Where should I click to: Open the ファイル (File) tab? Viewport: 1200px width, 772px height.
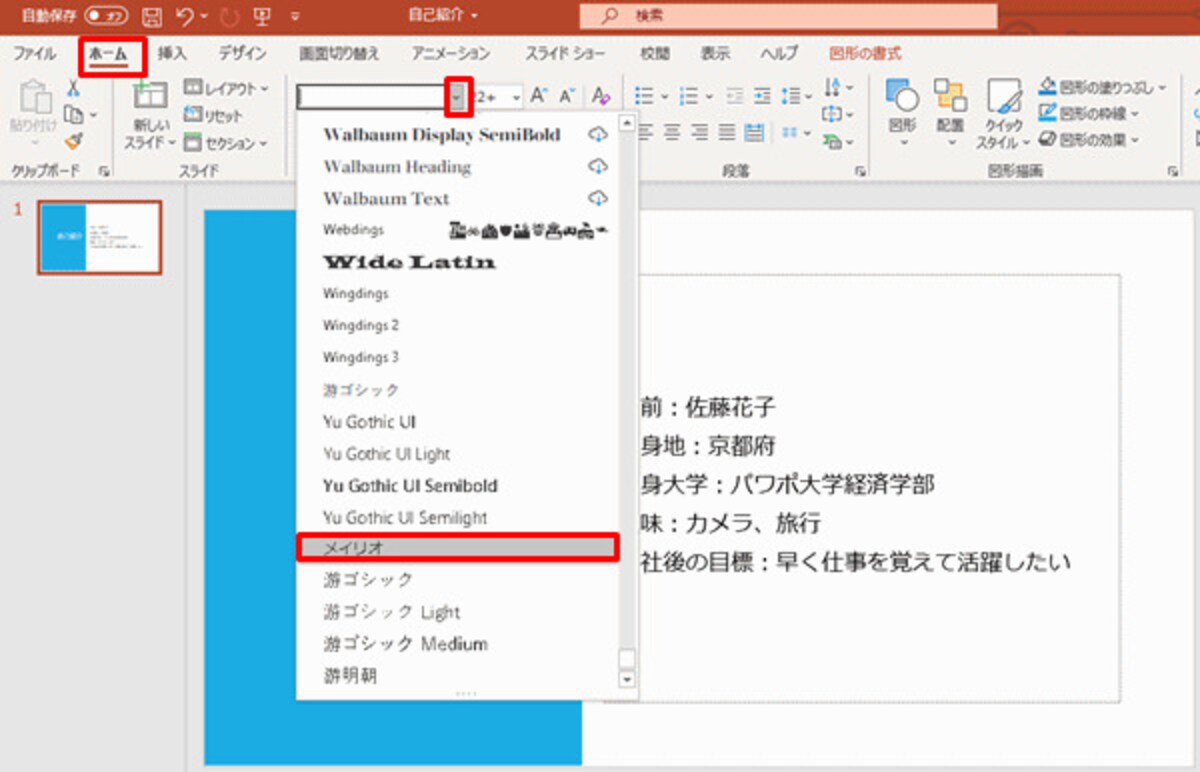tap(34, 54)
